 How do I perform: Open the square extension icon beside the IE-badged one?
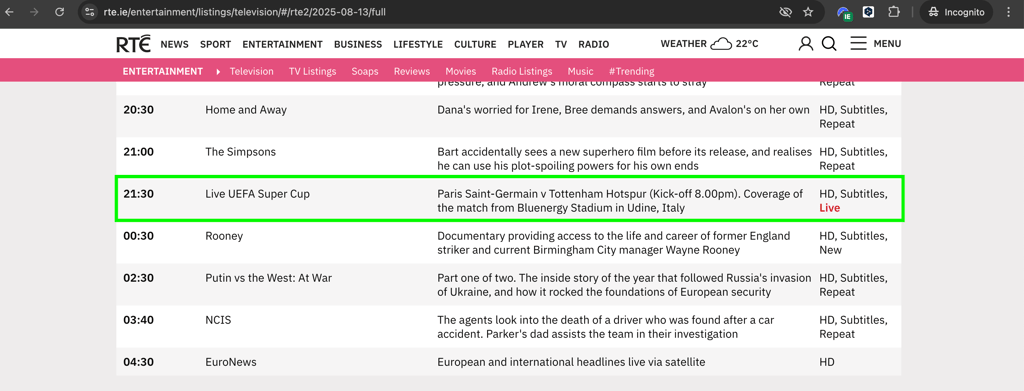click(868, 12)
